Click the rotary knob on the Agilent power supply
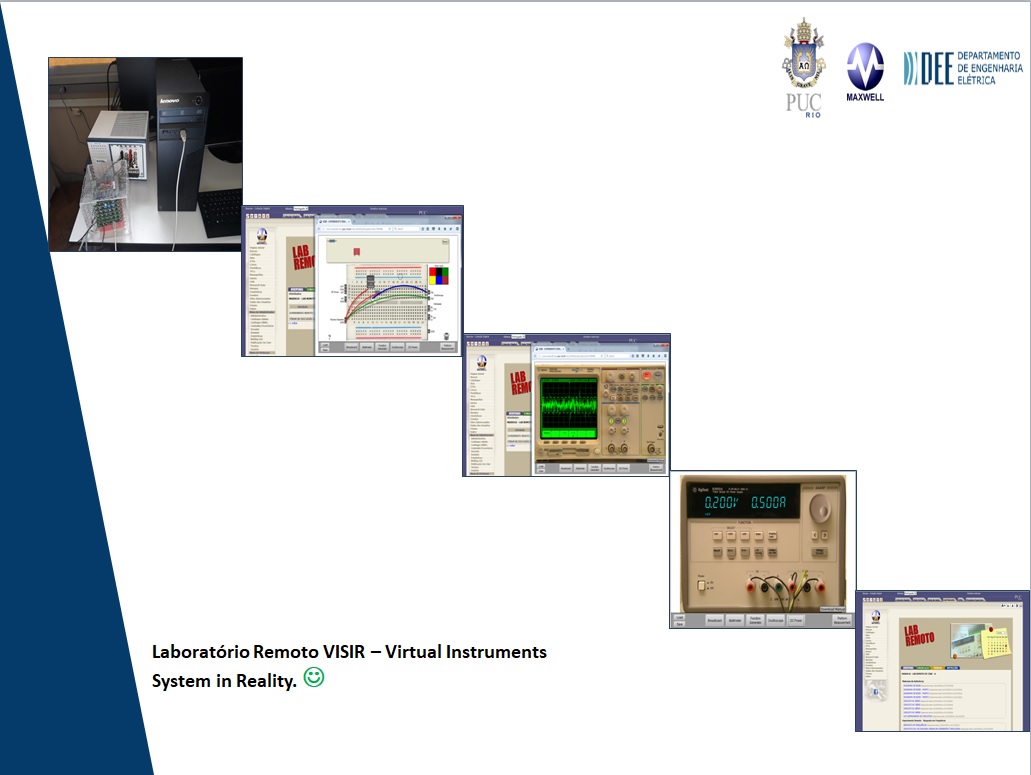Screen dimensions: 1031x775 [x=819, y=507]
